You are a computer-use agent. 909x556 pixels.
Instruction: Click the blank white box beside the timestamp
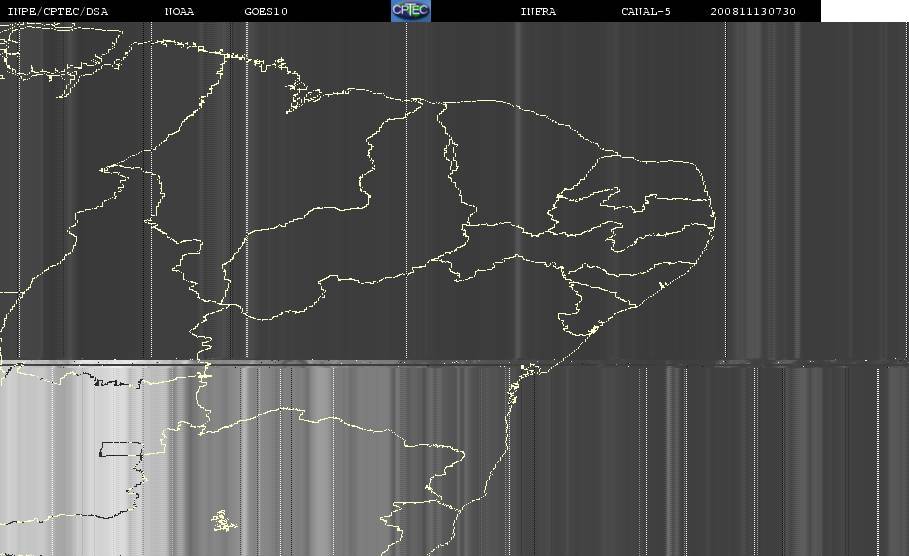(864, 10)
